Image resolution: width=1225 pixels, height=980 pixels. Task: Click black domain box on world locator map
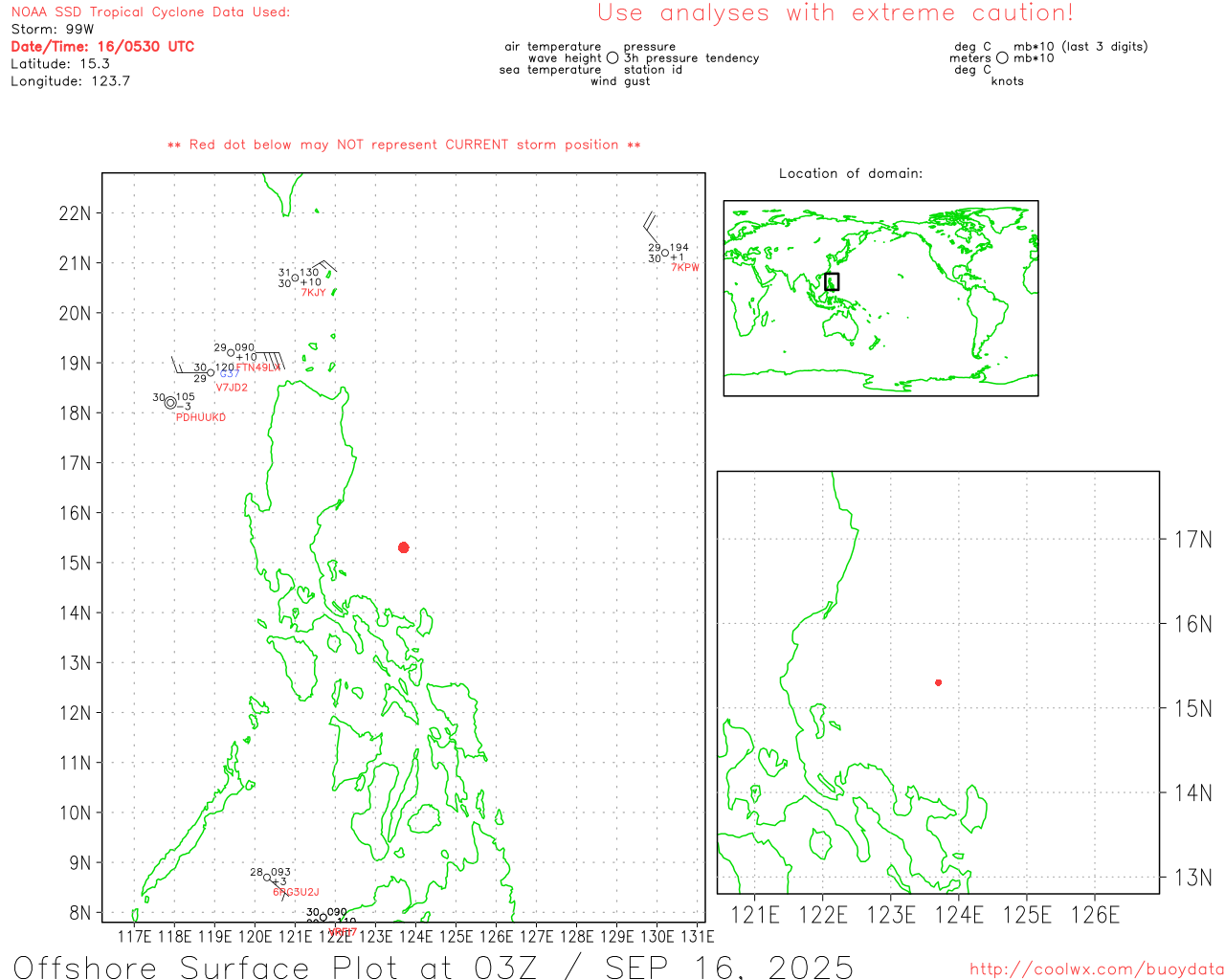click(832, 281)
